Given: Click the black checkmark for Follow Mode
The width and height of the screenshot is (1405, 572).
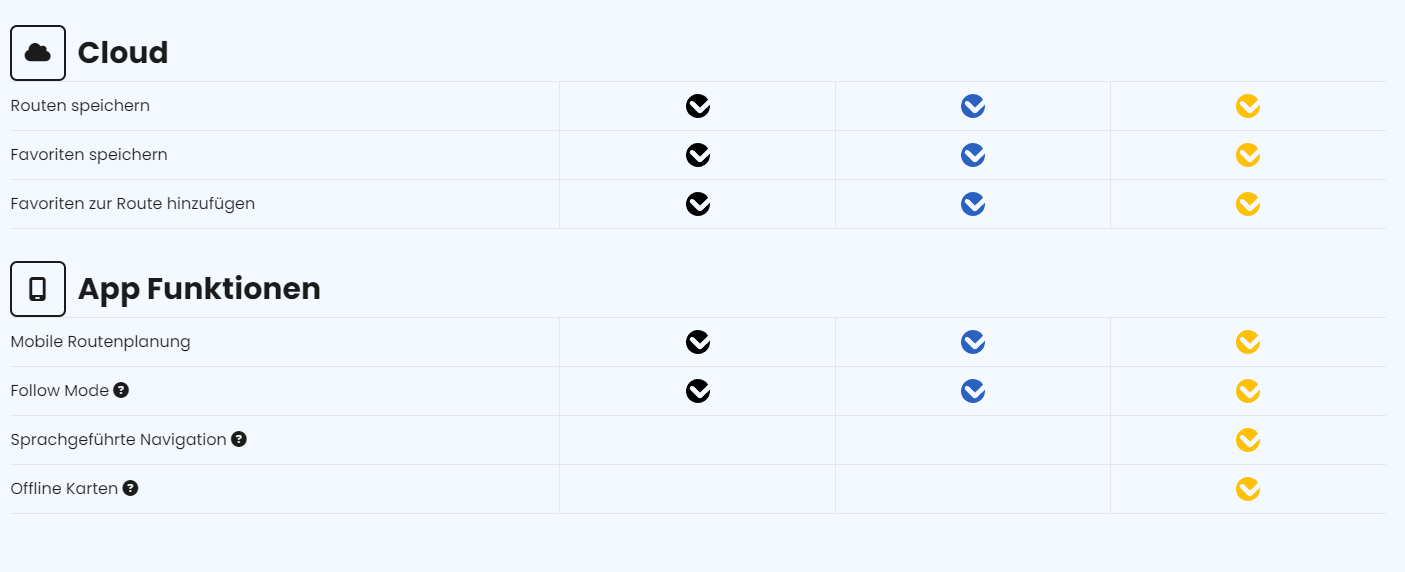Looking at the screenshot, I should click(698, 391).
